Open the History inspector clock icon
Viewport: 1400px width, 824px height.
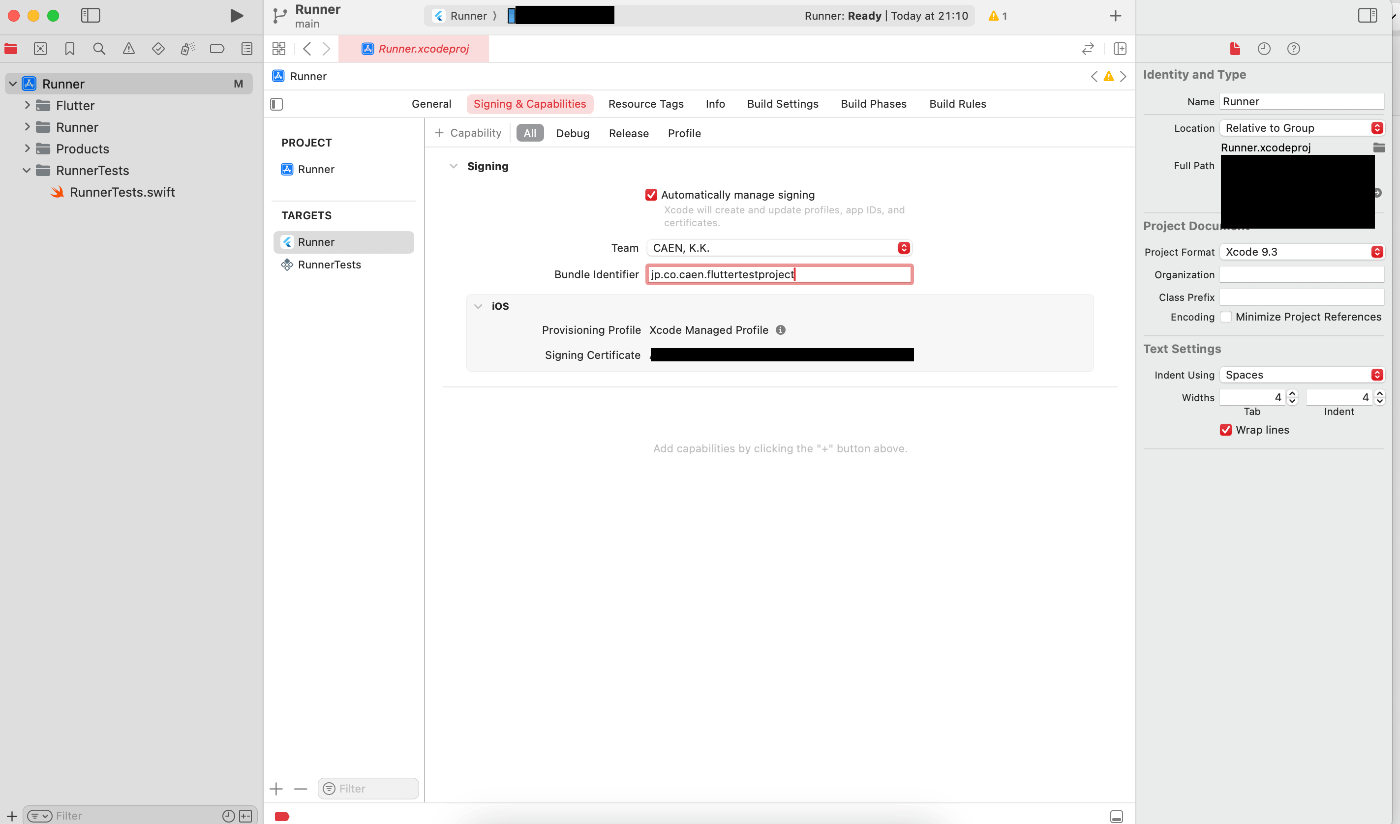1264,48
